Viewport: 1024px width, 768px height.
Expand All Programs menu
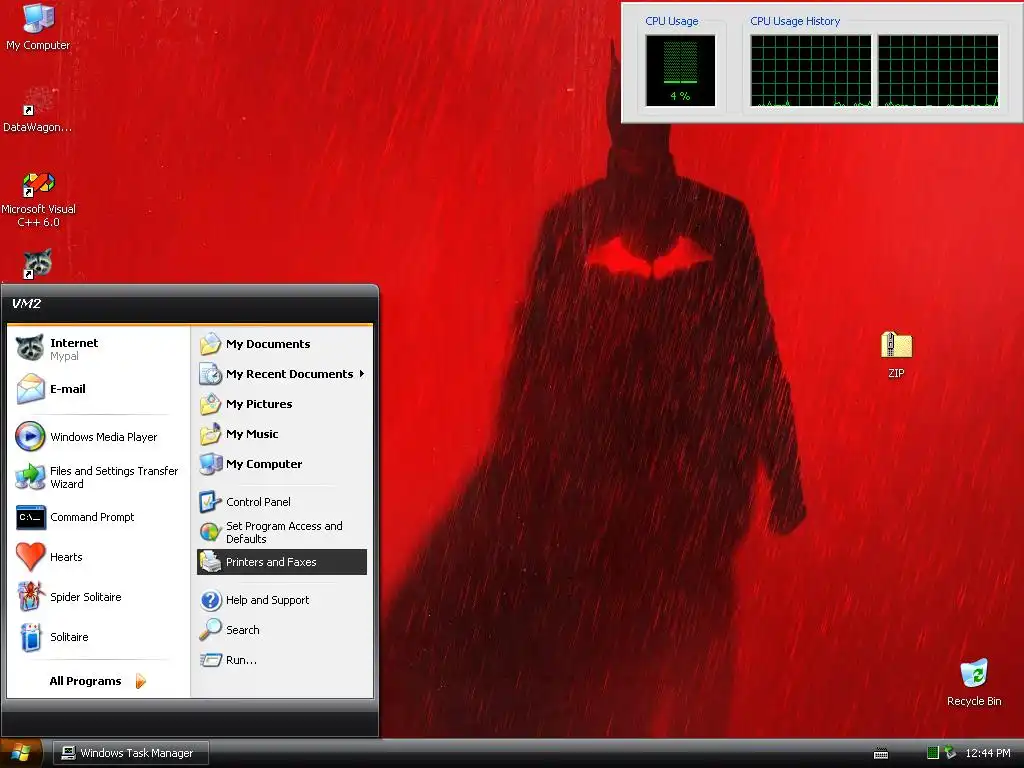tap(98, 681)
